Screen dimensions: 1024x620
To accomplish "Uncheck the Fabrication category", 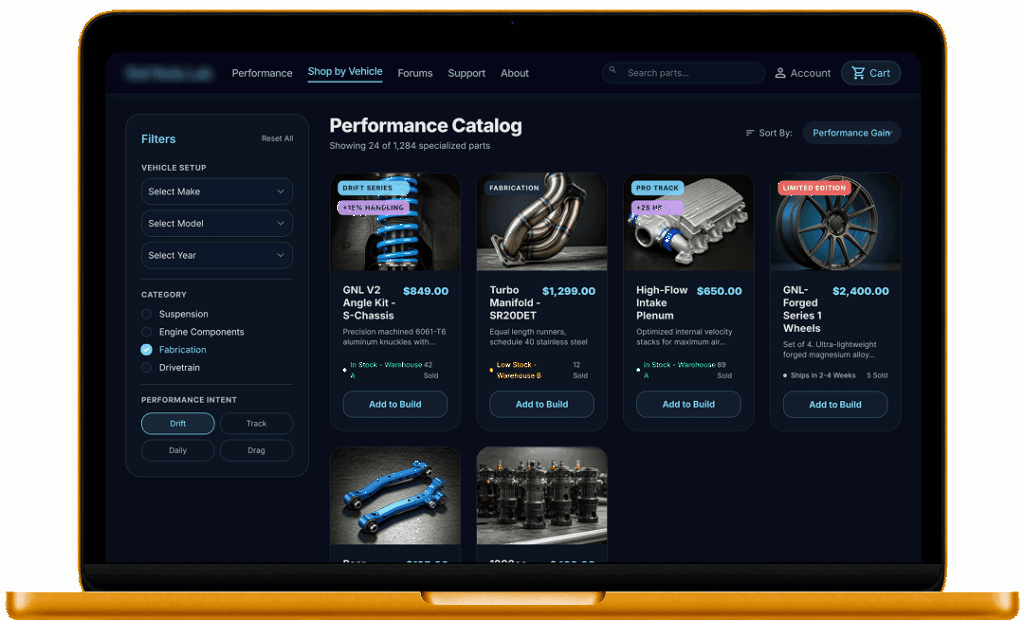I will pyautogui.click(x=146, y=350).
